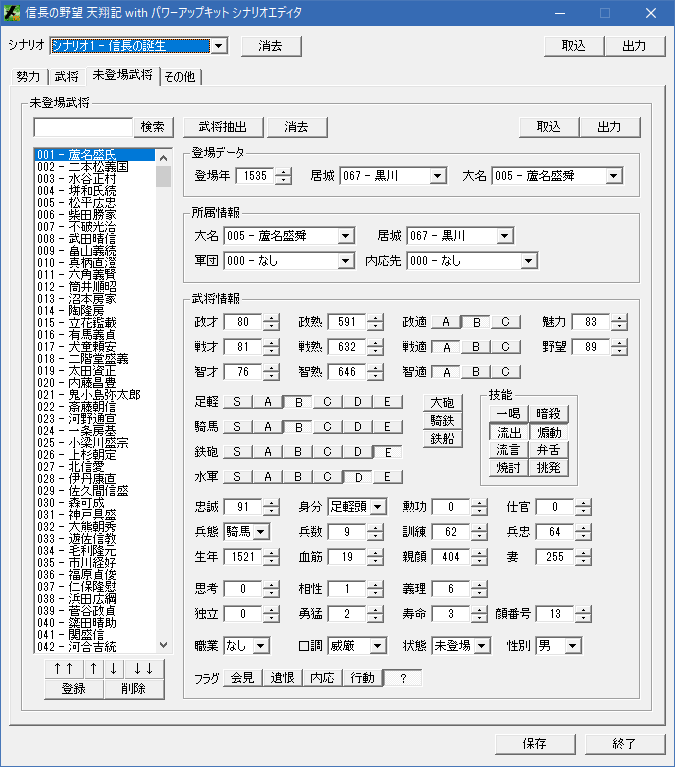The width and height of the screenshot is (675, 767).
Task: Click the move-to-bottom double down arrow
Action: click(143, 669)
